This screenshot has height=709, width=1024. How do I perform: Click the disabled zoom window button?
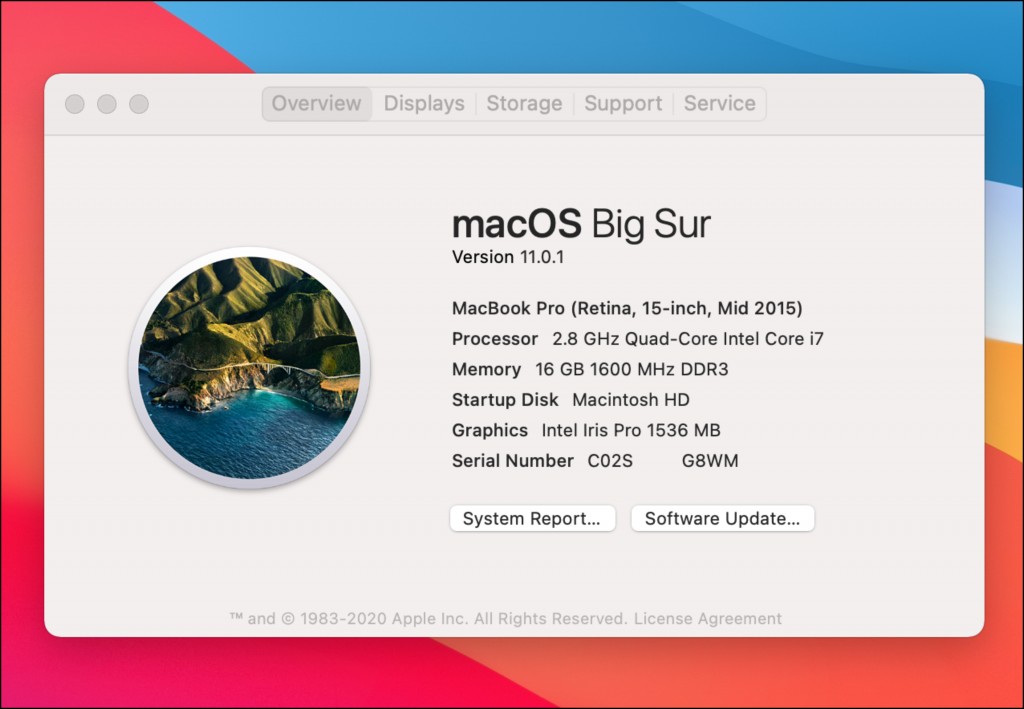tap(139, 104)
